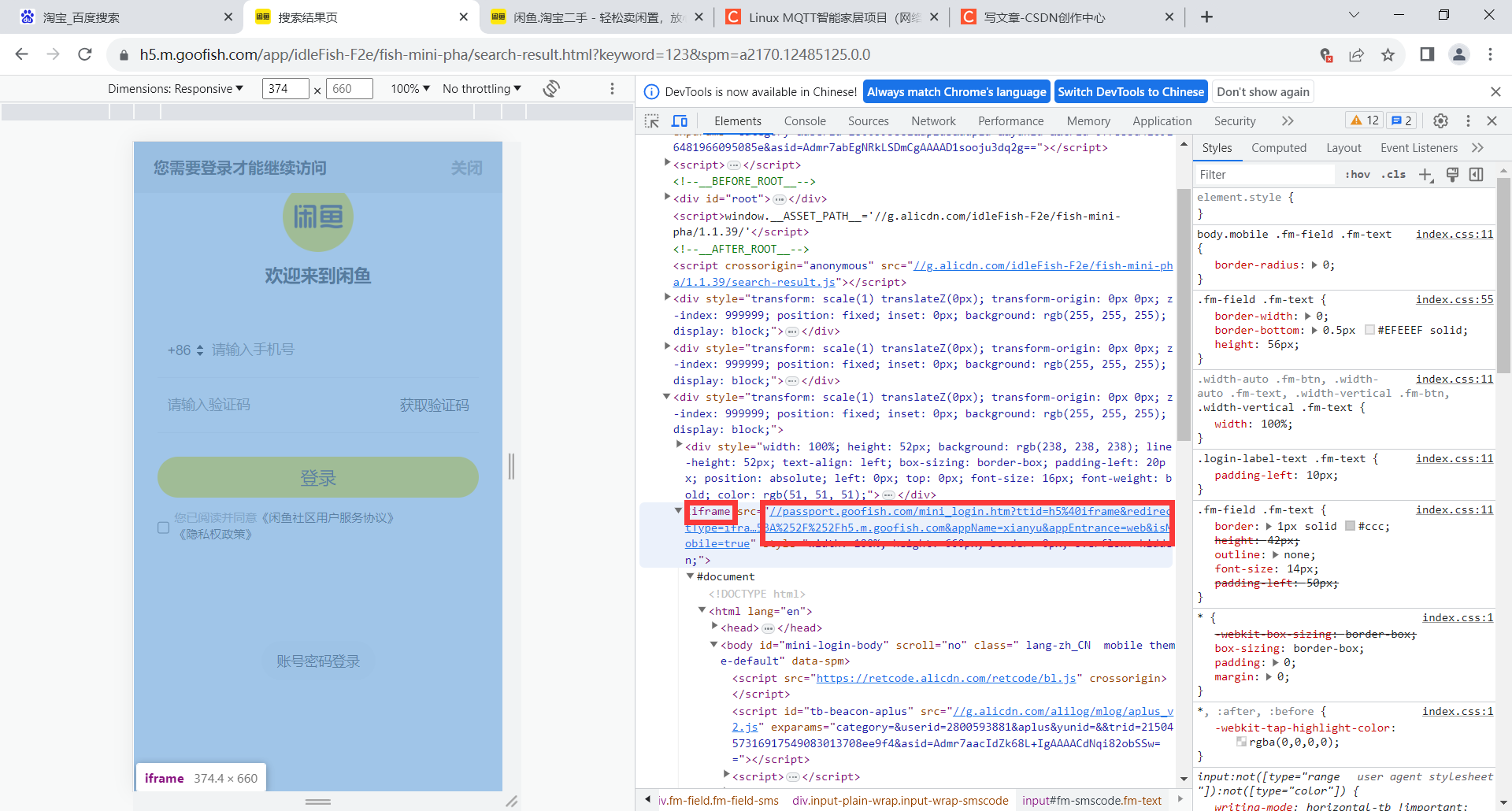1512x811 pixels.
Task: Toggle the device toolbar icon
Action: 680,120
